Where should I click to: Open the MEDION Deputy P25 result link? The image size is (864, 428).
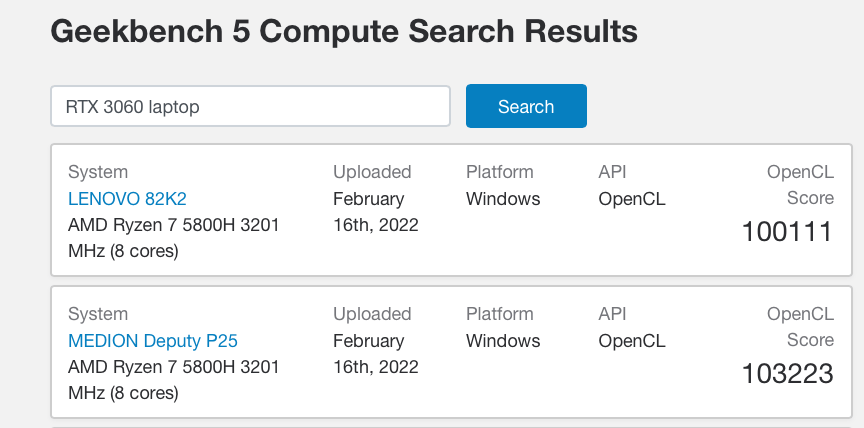coord(153,341)
